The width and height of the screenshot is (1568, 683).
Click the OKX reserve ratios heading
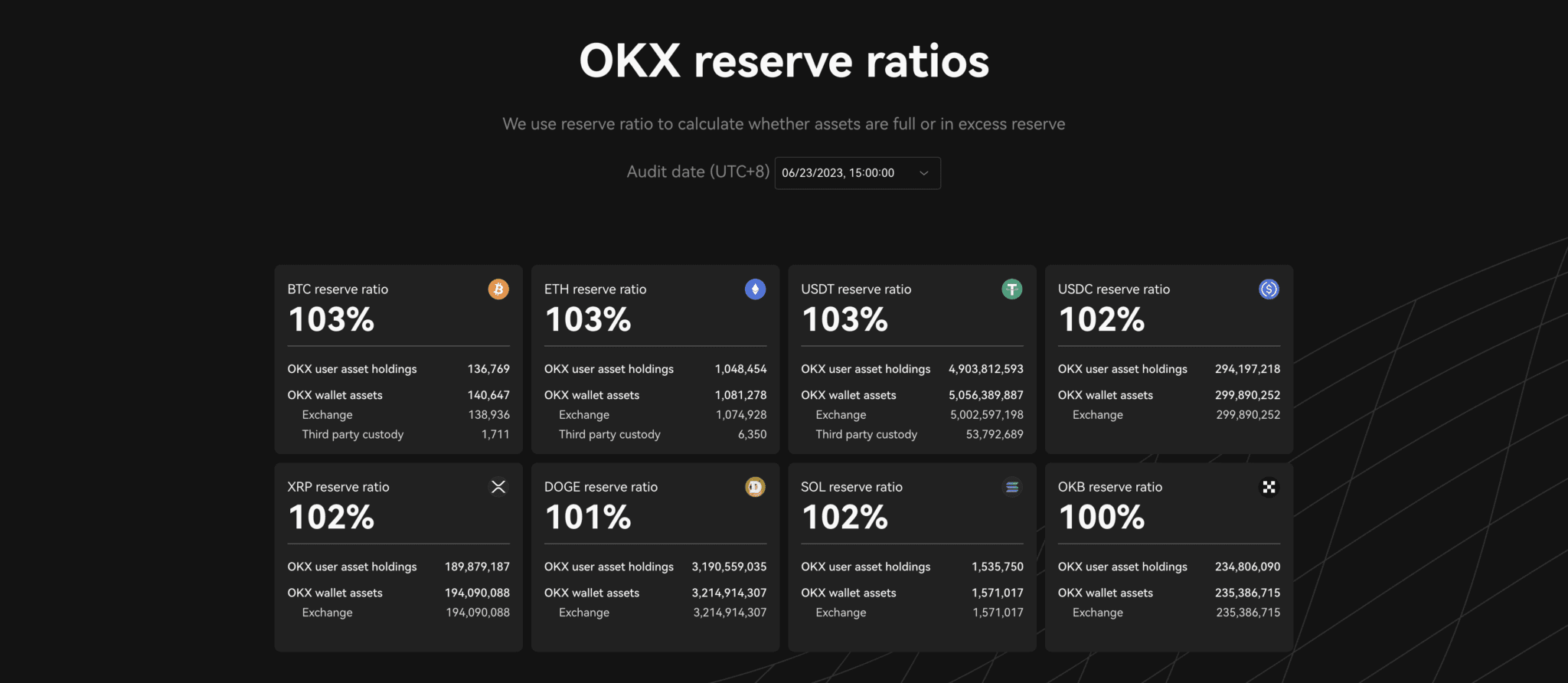[x=784, y=61]
